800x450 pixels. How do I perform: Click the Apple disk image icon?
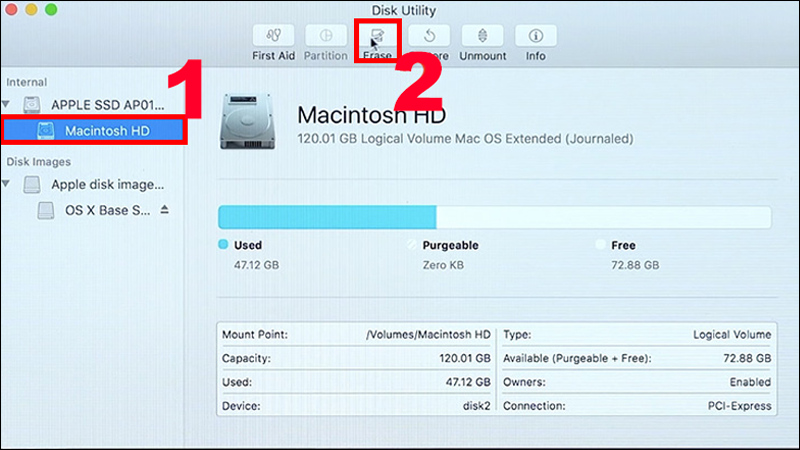(x=32, y=184)
